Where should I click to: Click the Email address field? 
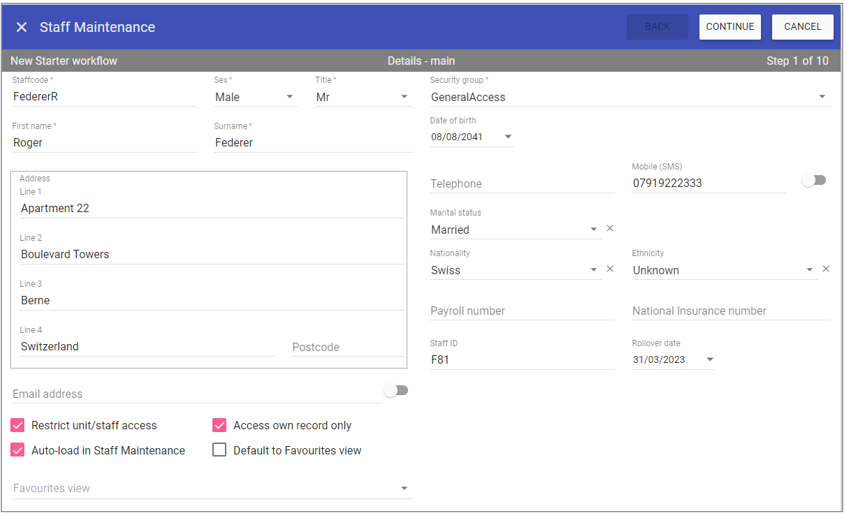[197, 394]
